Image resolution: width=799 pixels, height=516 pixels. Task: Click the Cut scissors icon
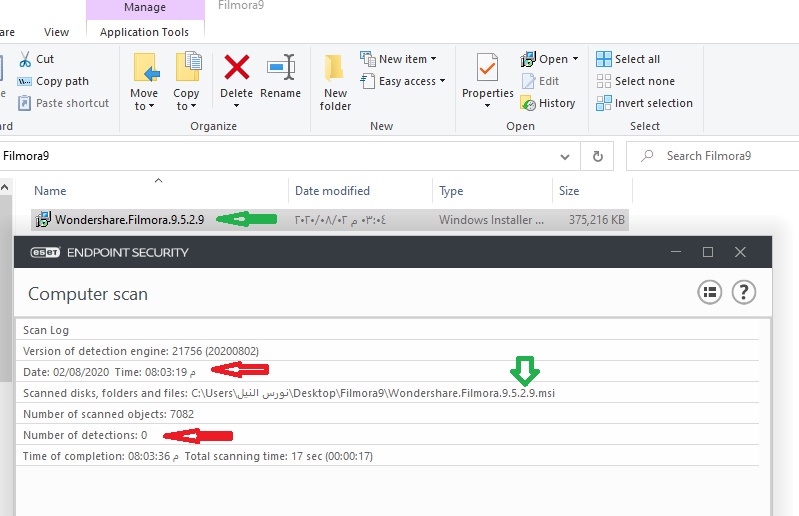pos(24,59)
